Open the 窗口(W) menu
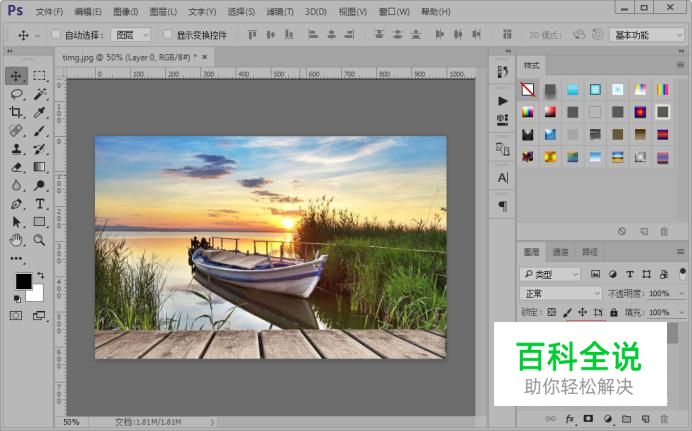 394,12
